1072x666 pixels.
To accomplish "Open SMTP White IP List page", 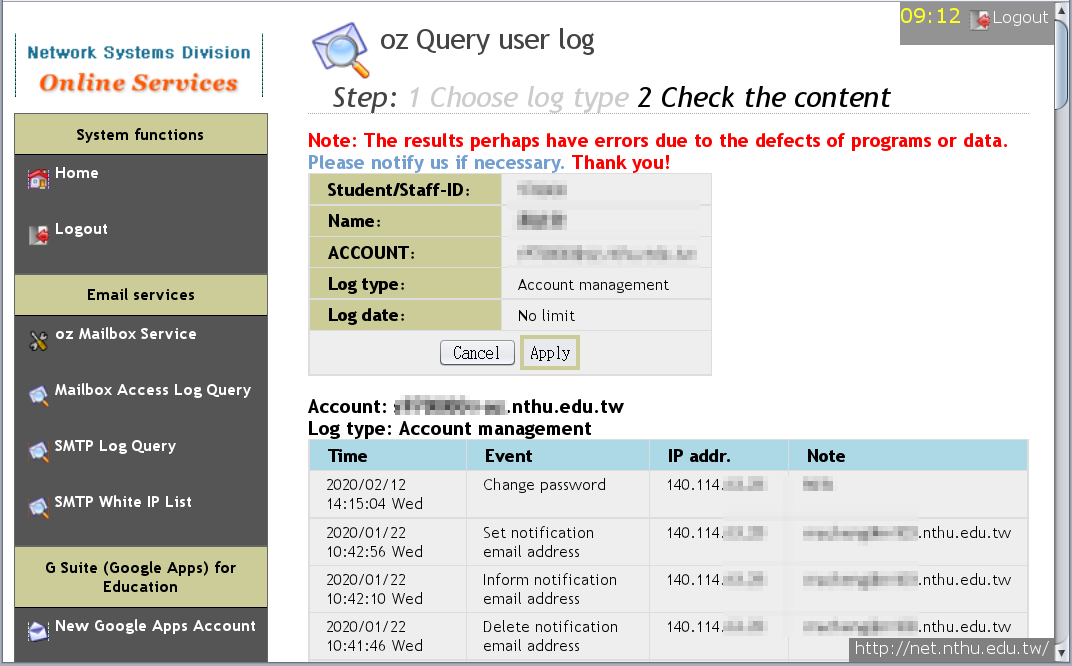I will 123,502.
